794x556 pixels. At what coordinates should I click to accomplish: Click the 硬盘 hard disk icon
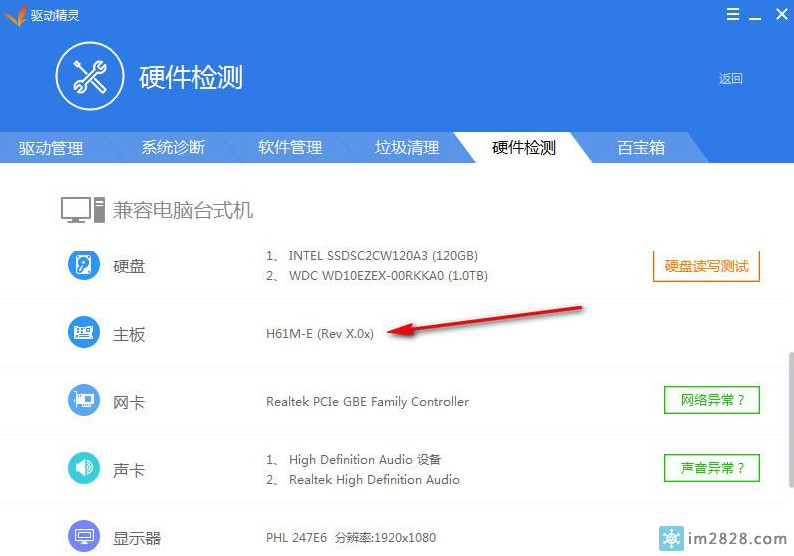[x=83, y=265]
